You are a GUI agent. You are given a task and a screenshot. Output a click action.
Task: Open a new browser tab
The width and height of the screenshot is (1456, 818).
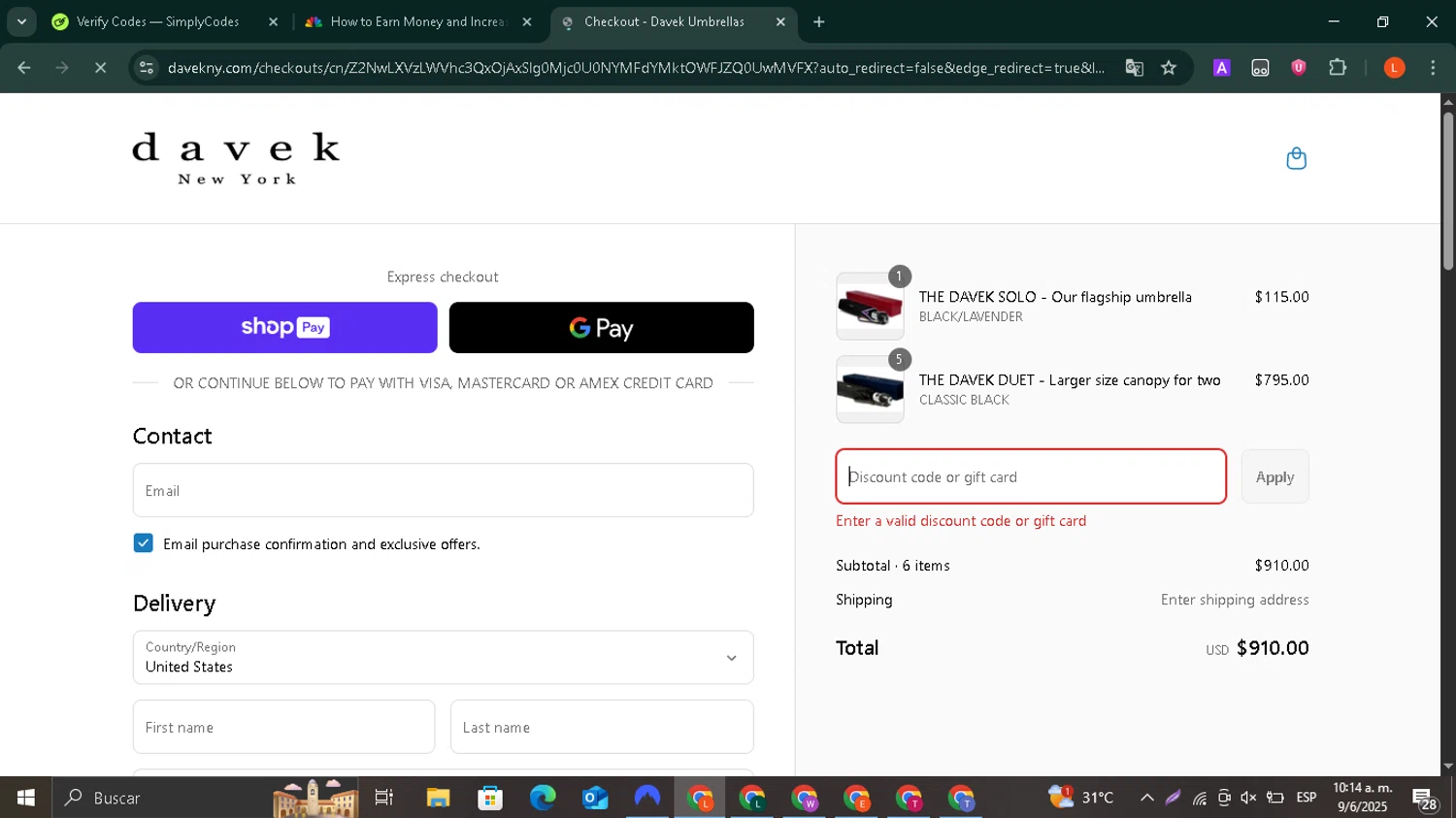tap(819, 21)
